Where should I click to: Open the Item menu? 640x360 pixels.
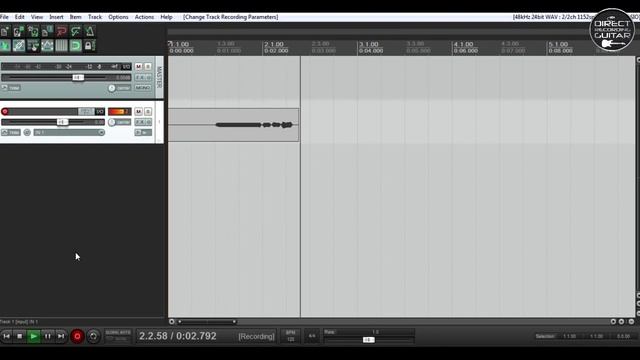[76, 17]
